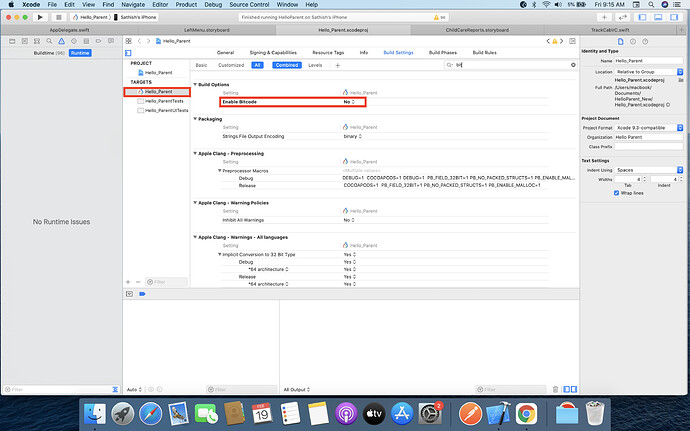Toggle the Navigator panel visibility
690x431 pixels.
coord(642,17)
